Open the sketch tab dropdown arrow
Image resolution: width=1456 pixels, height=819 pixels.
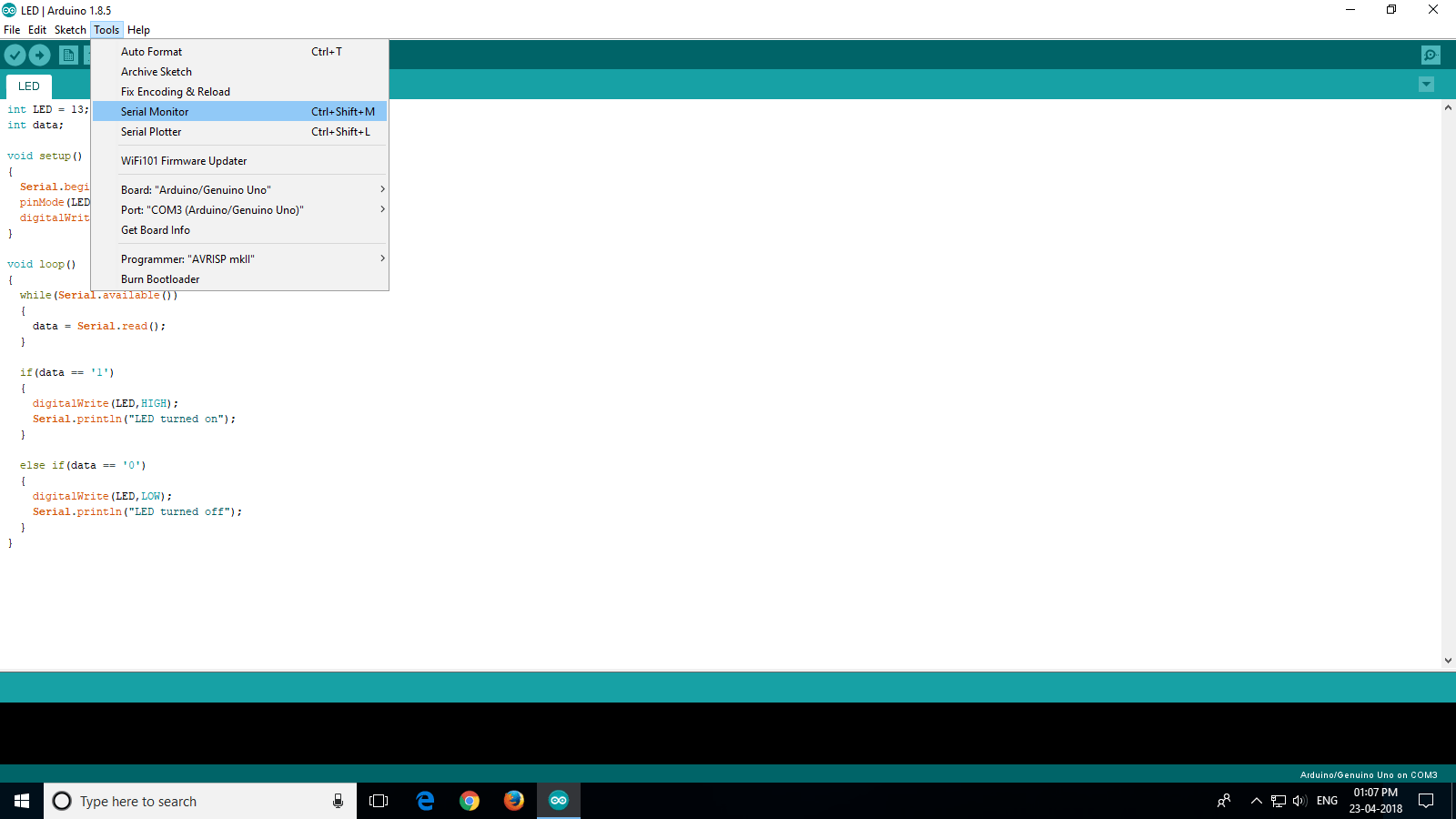(x=1426, y=84)
